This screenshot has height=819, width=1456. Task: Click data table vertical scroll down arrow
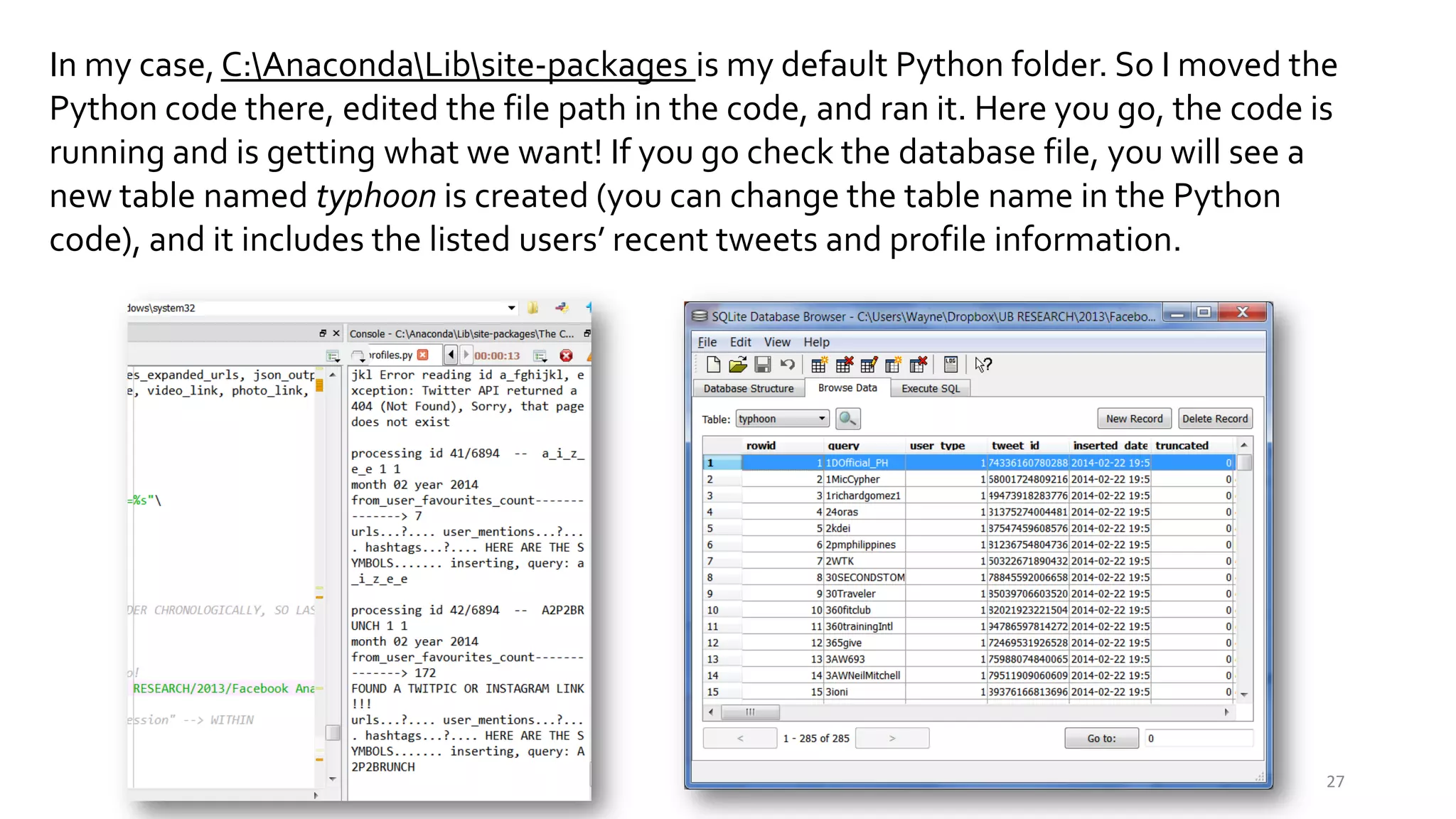click(1244, 694)
